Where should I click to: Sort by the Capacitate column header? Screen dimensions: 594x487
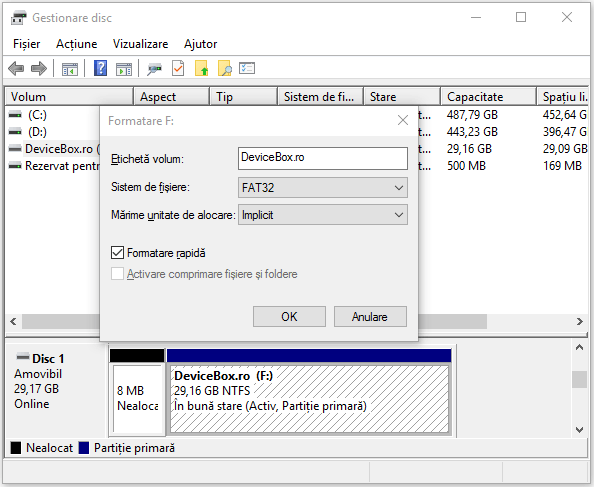point(489,97)
